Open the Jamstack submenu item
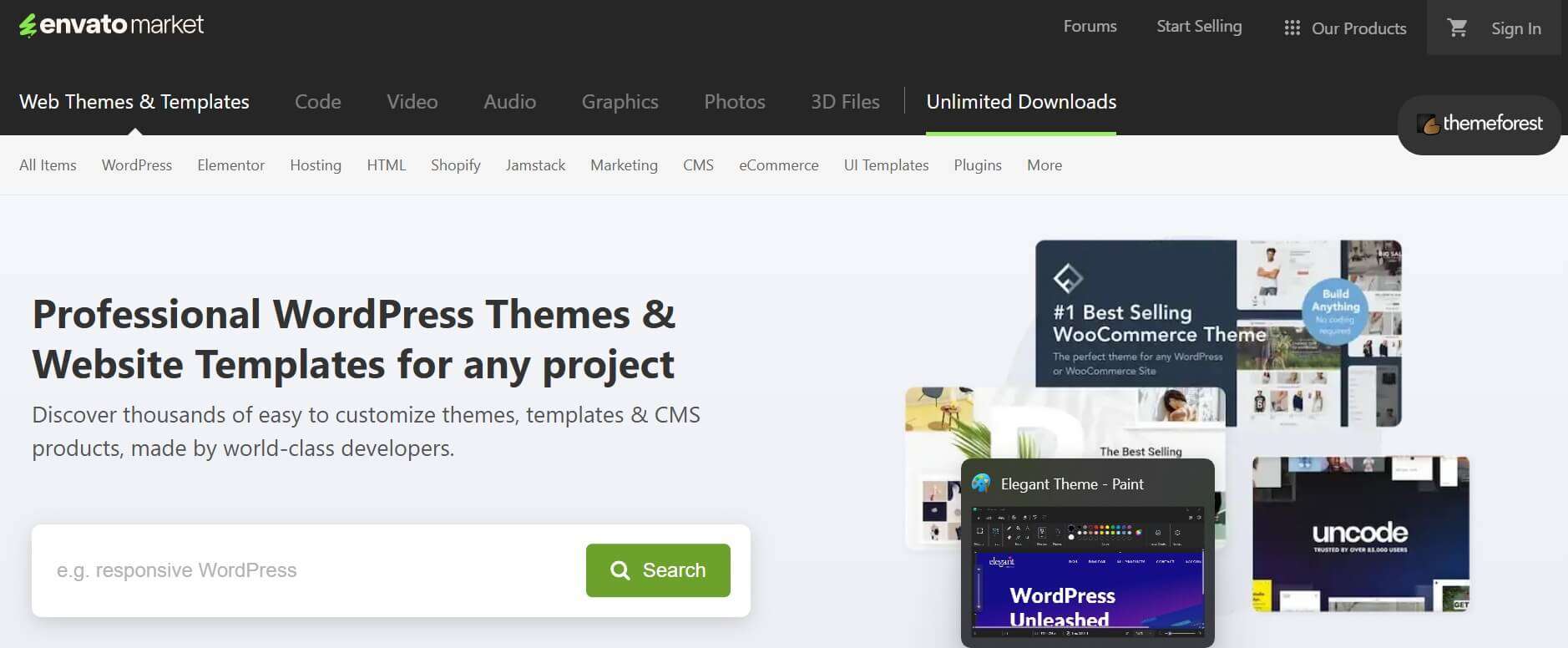Screen dimensions: 1568x648 [x=535, y=165]
